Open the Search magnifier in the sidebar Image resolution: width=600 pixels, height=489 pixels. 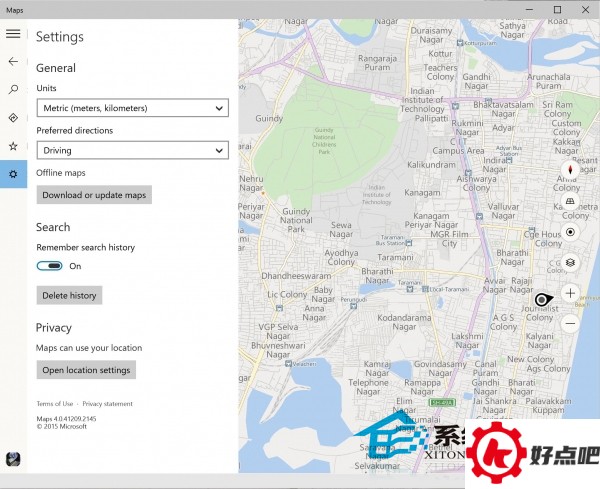point(13,90)
